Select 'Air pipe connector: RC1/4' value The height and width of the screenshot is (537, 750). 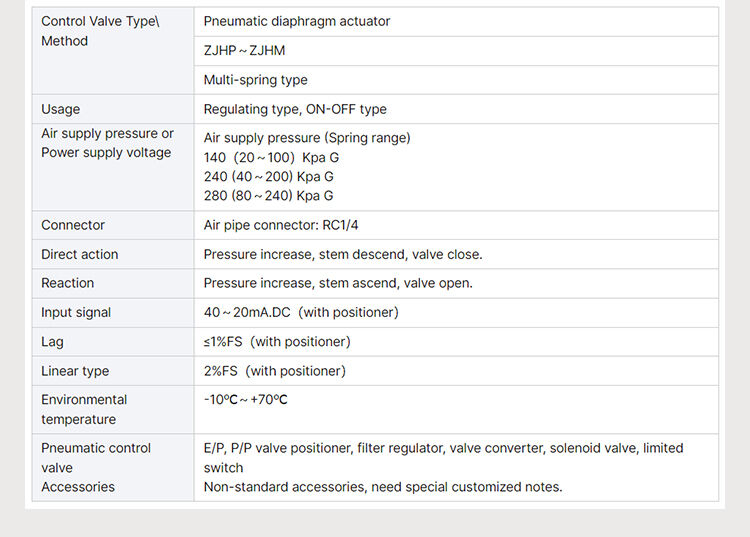point(281,225)
